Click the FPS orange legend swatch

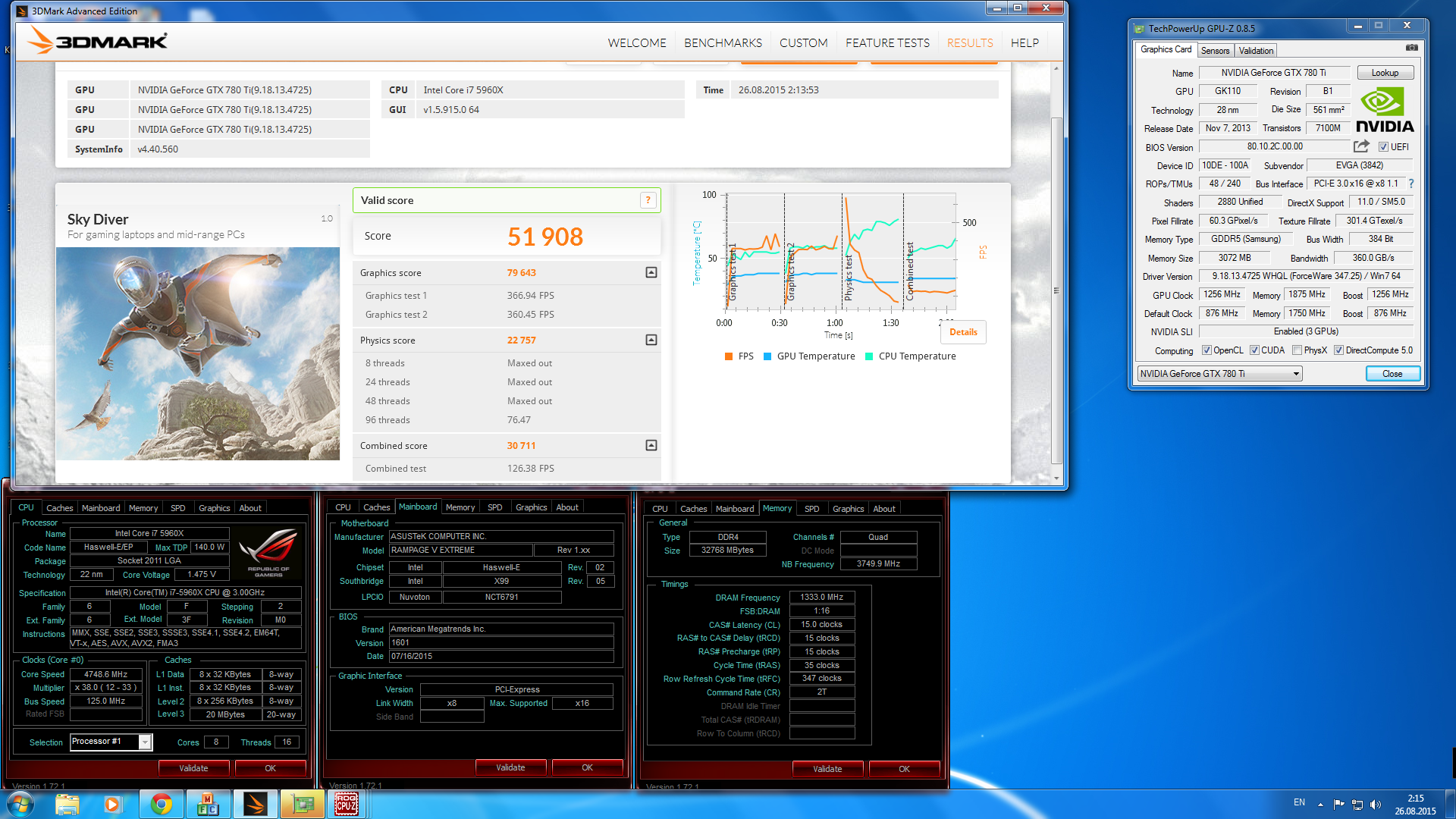tap(729, 356)
